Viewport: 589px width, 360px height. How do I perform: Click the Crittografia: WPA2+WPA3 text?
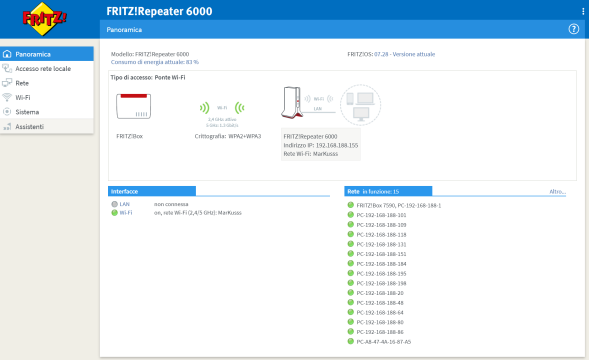[x=228, y=136]
